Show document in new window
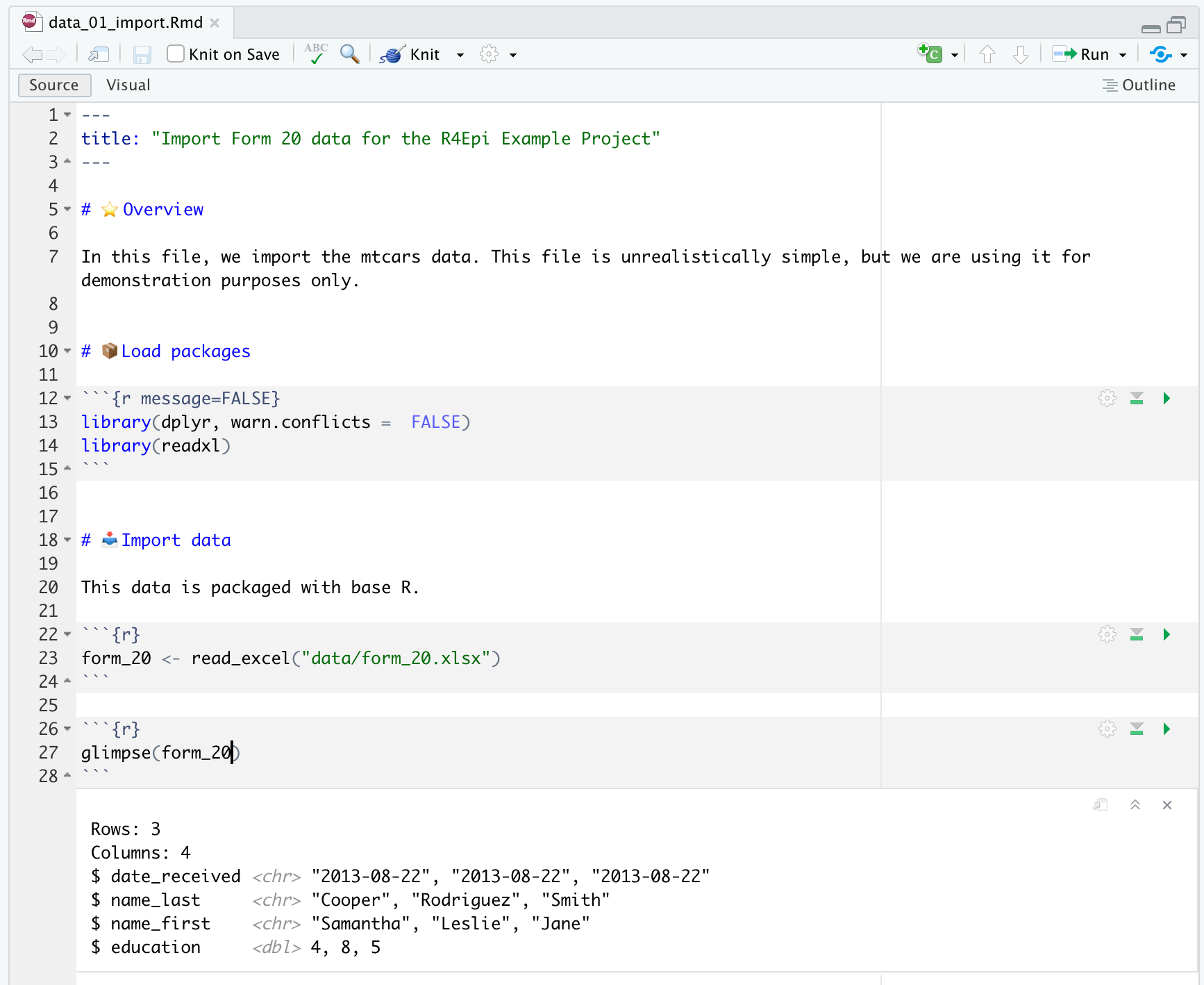Screen dimensions: 1204x985 (99, 54)
